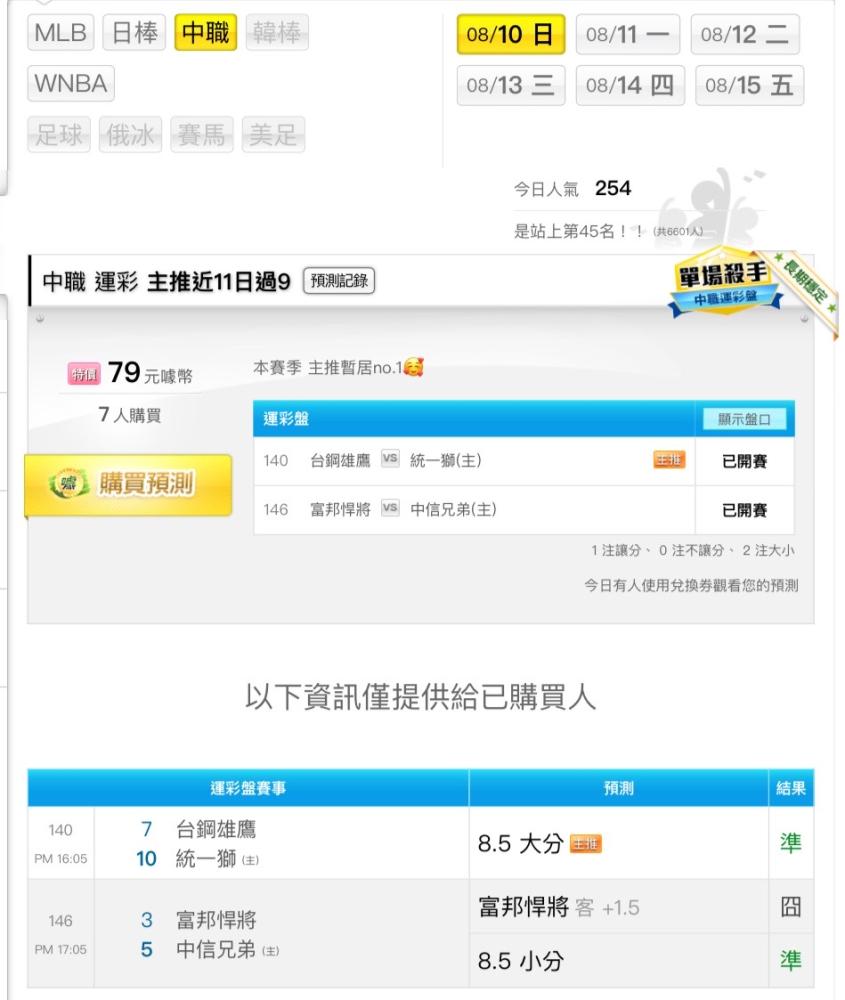Screen dimensions: 845x1000
Task: Click VS icon between 台鋼雄鷹 and 統一獅
Action: 390,459
